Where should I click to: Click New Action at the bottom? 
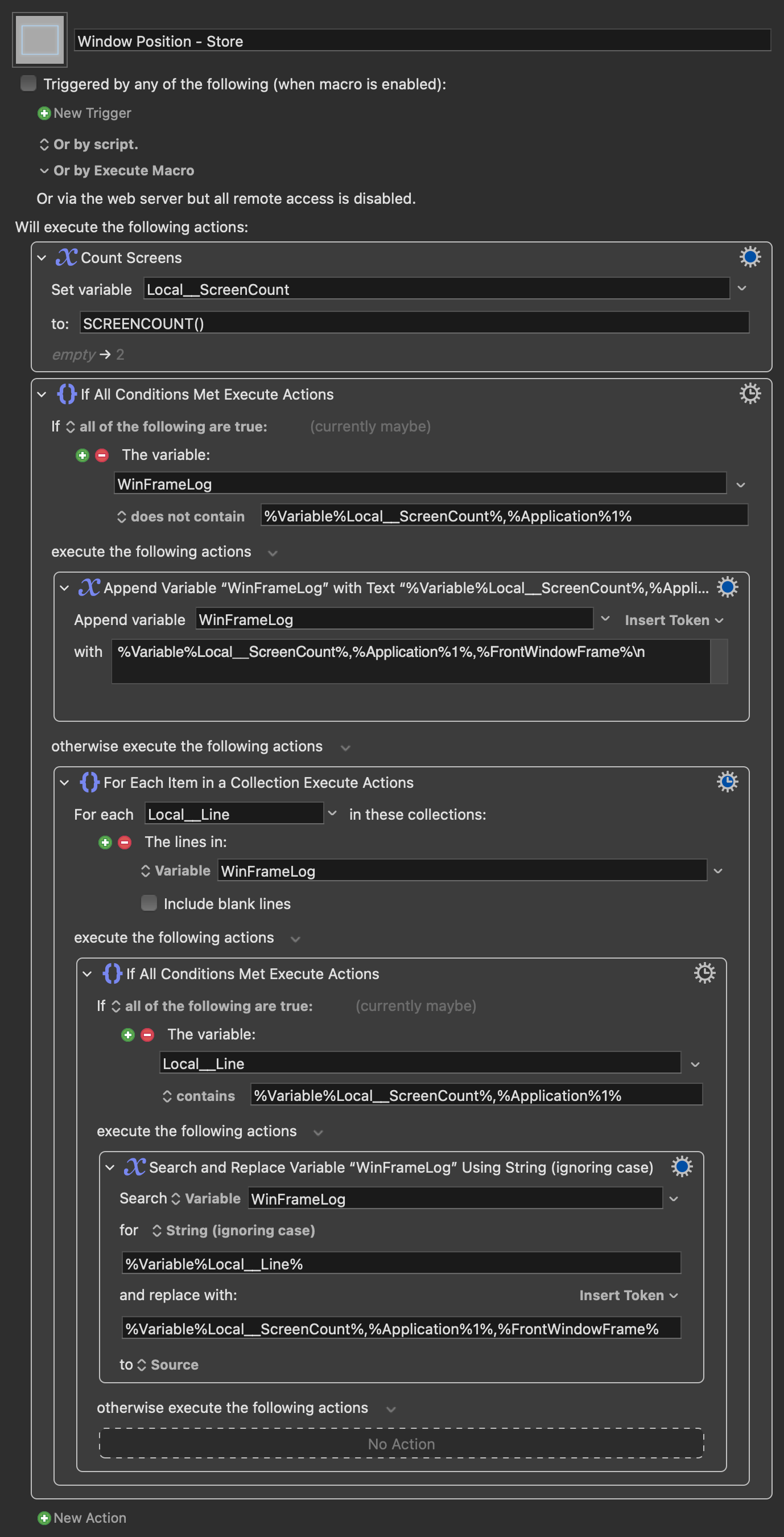click(x=82, y=1517)
